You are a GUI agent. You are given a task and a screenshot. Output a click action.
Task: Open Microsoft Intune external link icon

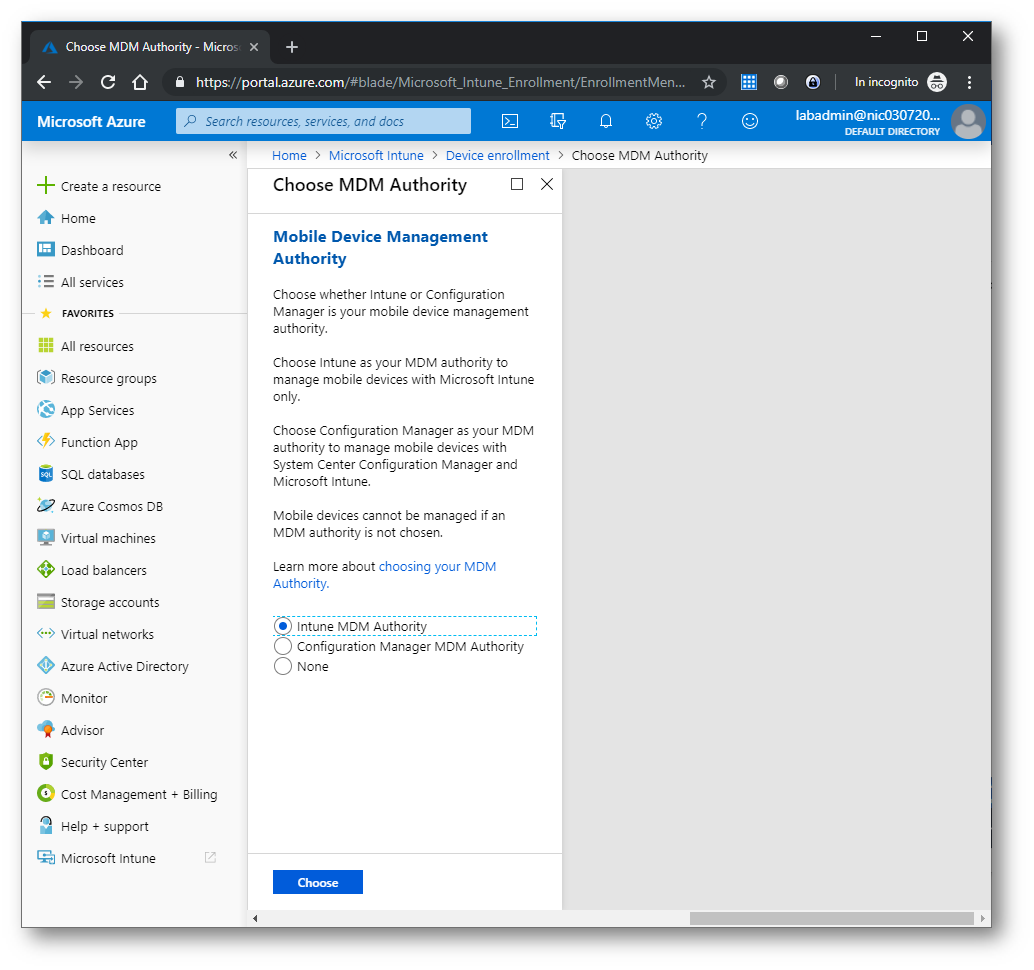(210, 857)
